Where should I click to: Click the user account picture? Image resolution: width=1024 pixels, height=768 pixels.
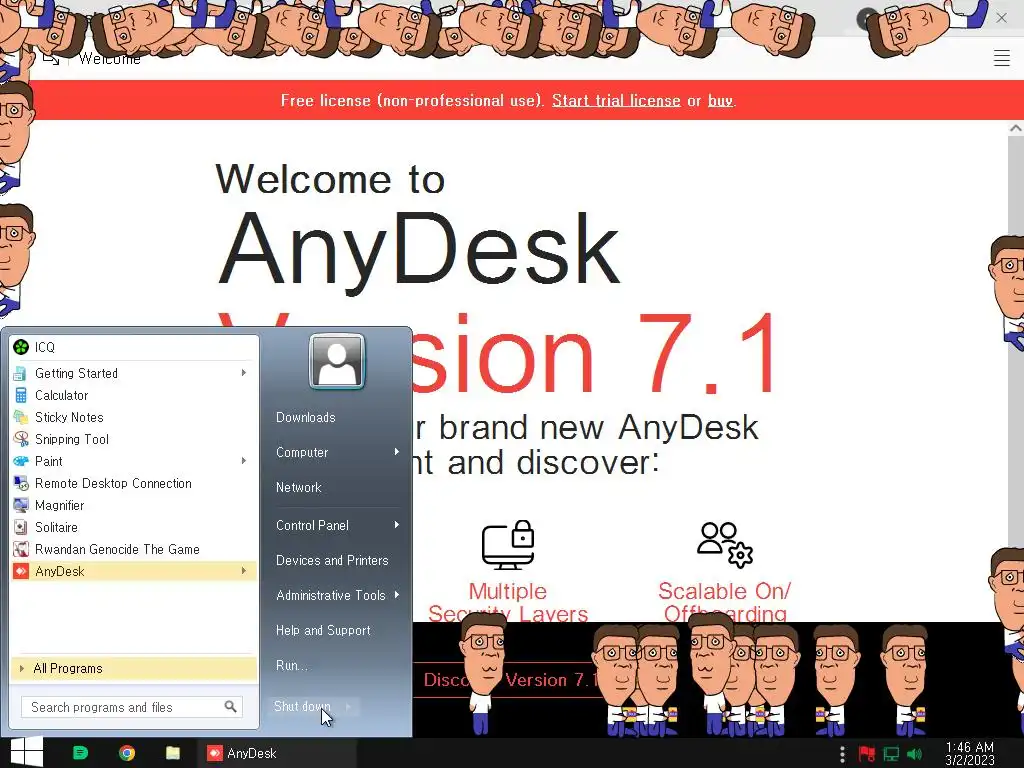(337, 361)
